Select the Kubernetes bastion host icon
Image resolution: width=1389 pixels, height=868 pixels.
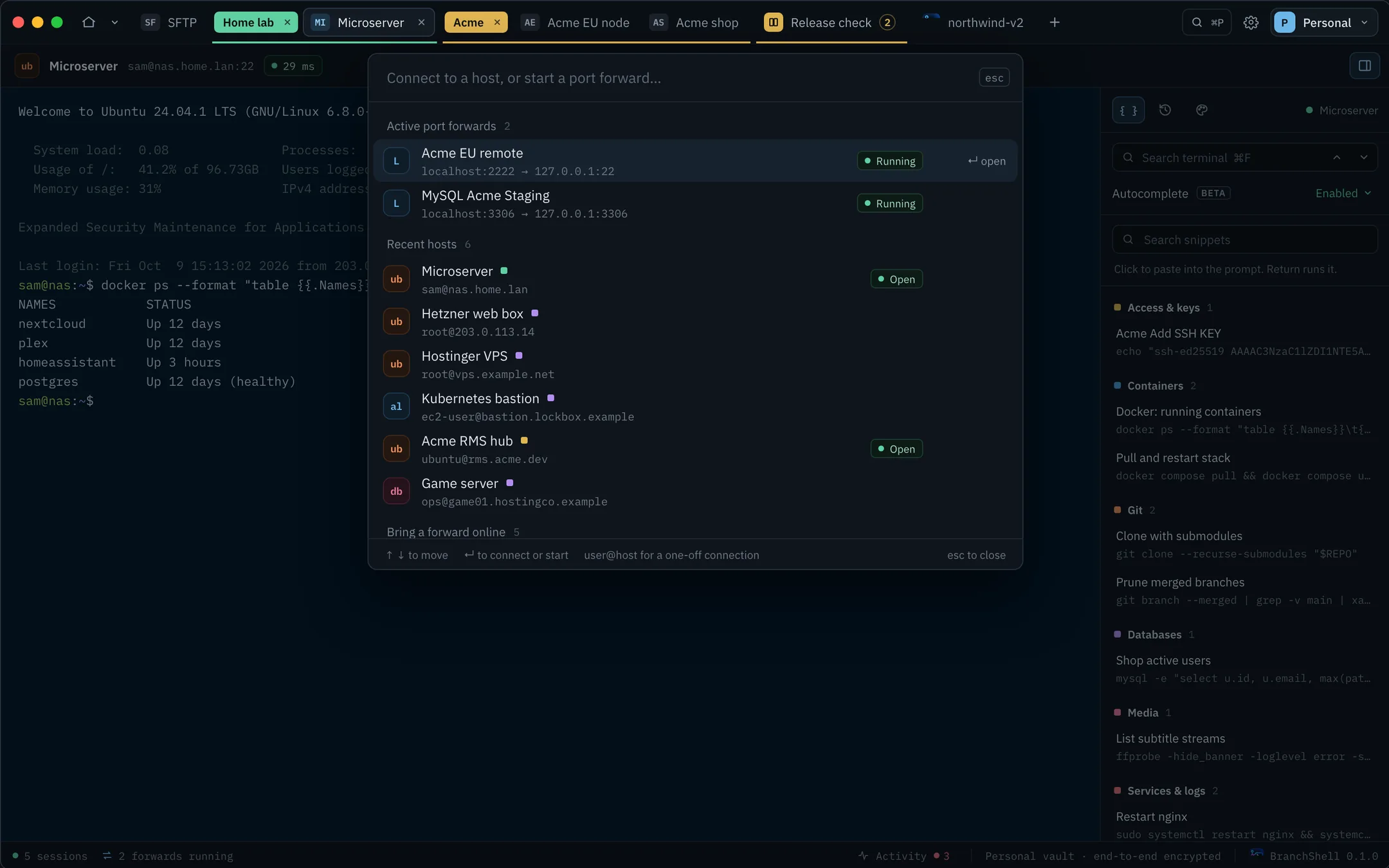396,406
